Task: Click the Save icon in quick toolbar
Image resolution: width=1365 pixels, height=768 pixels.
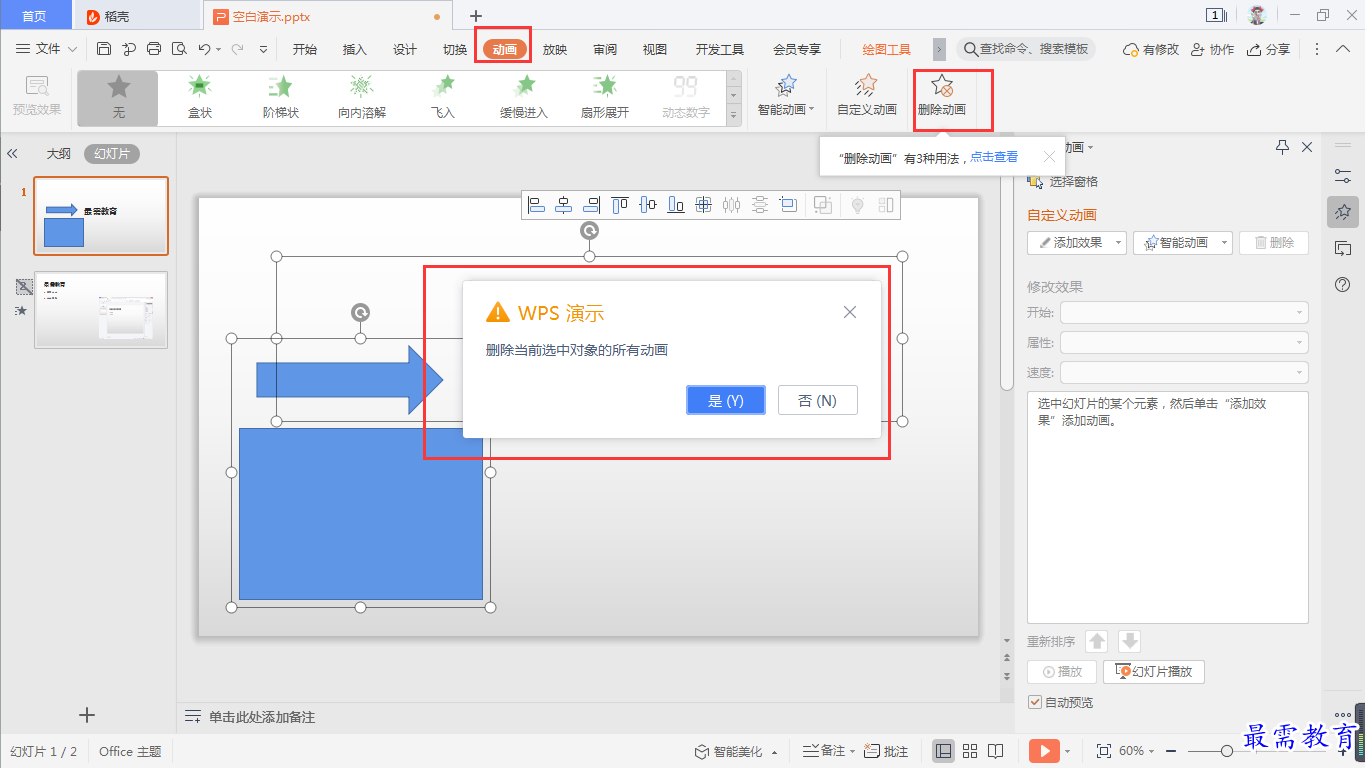Action: 104,49
